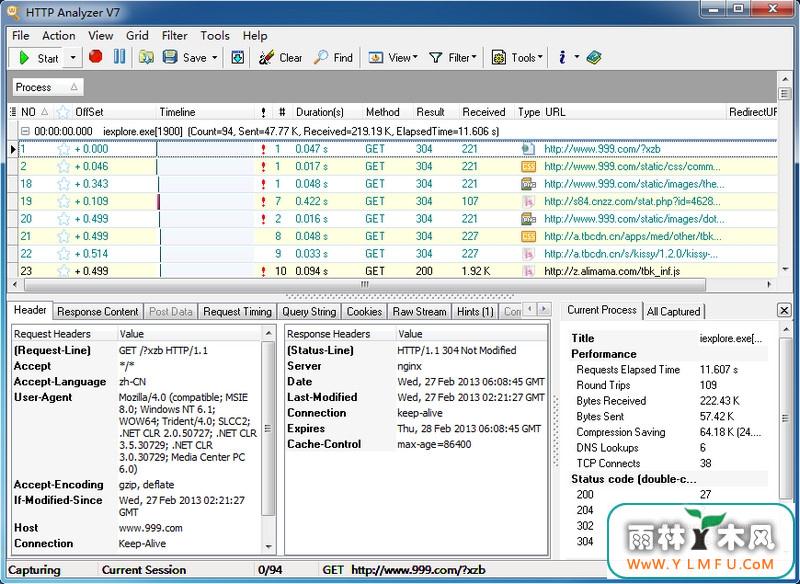Click the hint exclamation on row 19

coord(263,202)
